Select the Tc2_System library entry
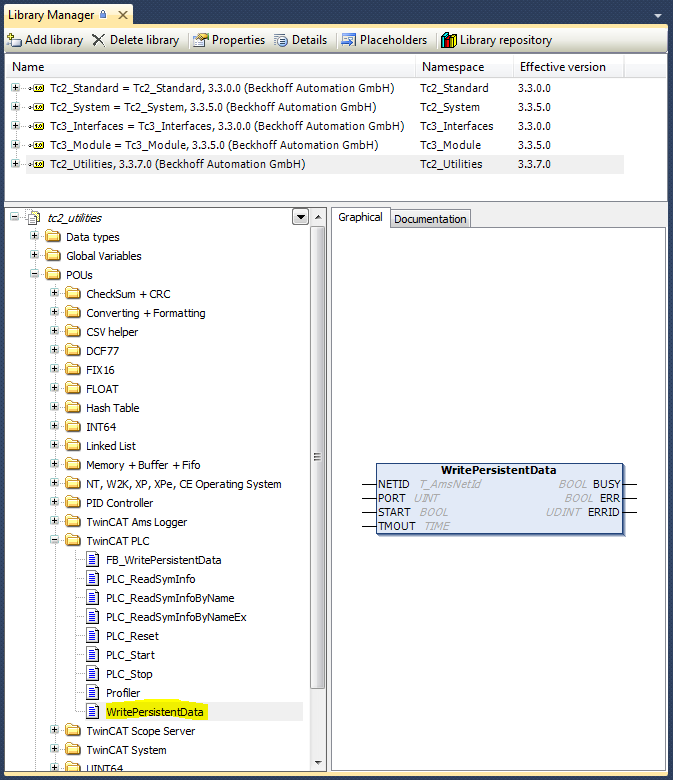 pyautogui.click(x=213, y=107)
